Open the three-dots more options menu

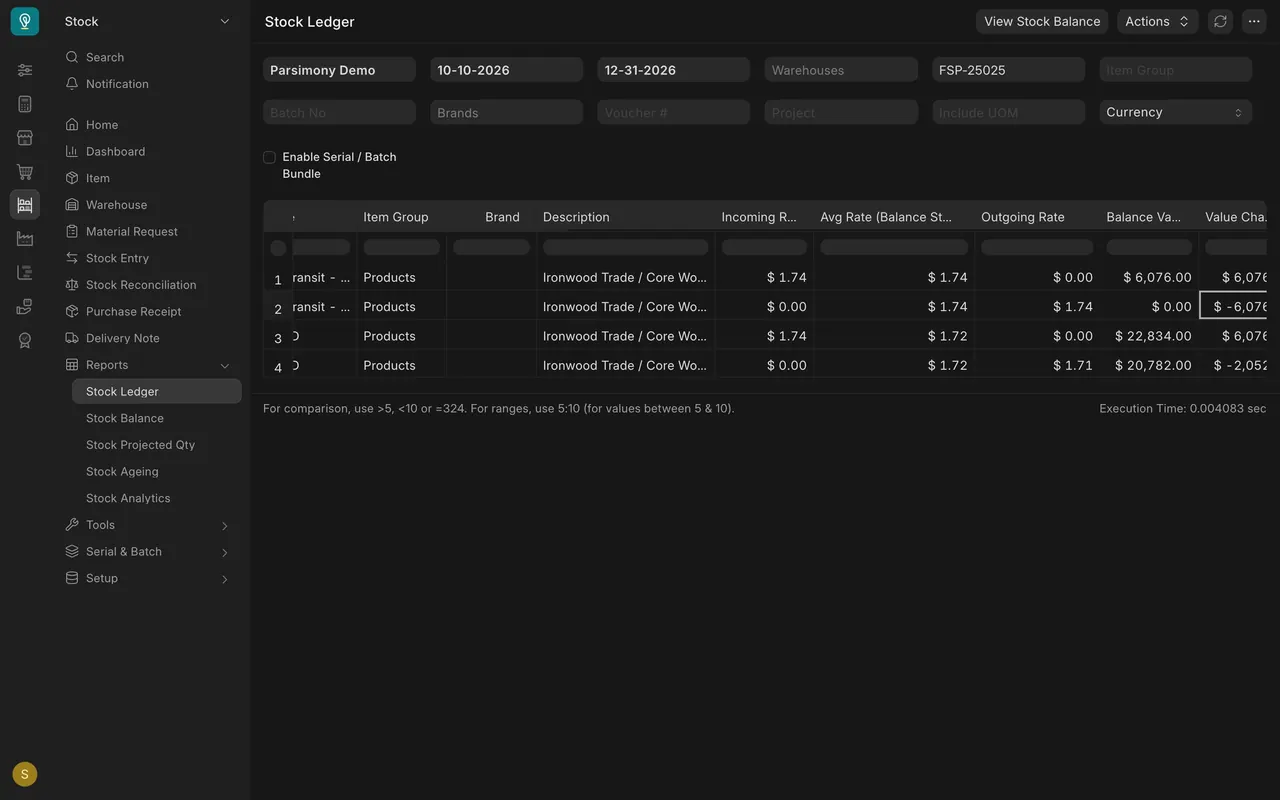[x=1254, y=21]
